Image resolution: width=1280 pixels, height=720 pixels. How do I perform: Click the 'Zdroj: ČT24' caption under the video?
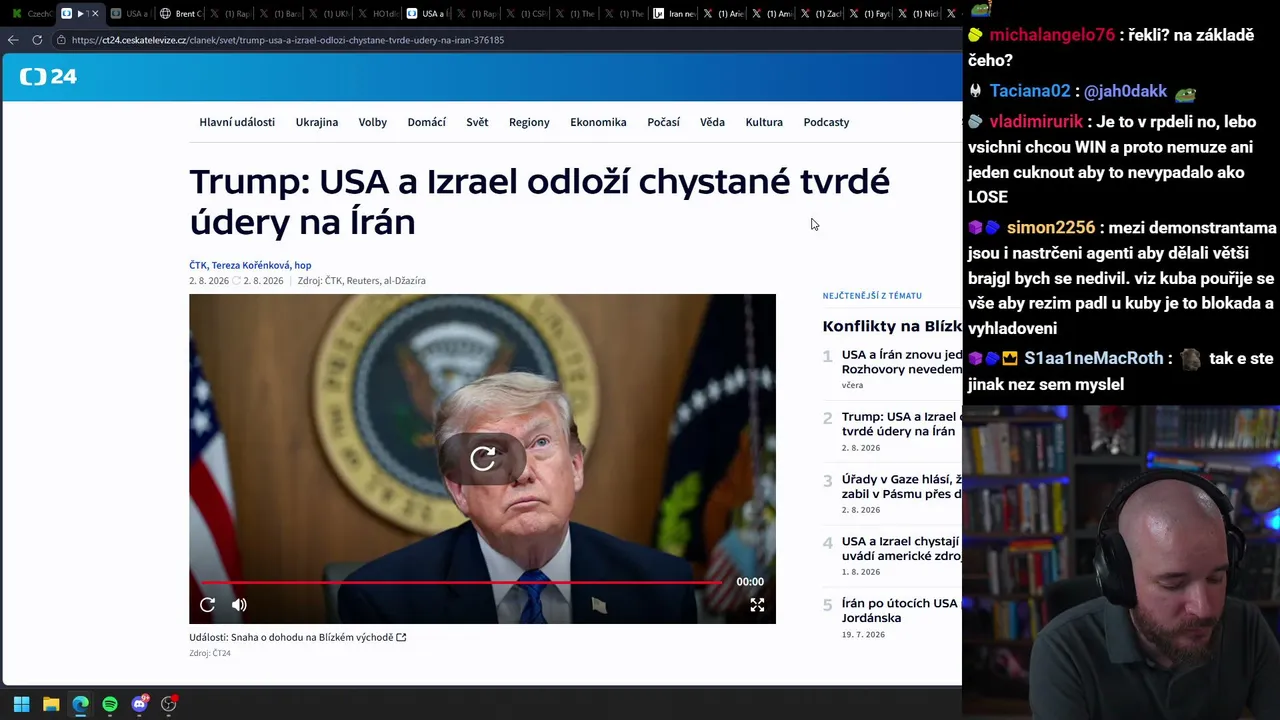point(210,653)
